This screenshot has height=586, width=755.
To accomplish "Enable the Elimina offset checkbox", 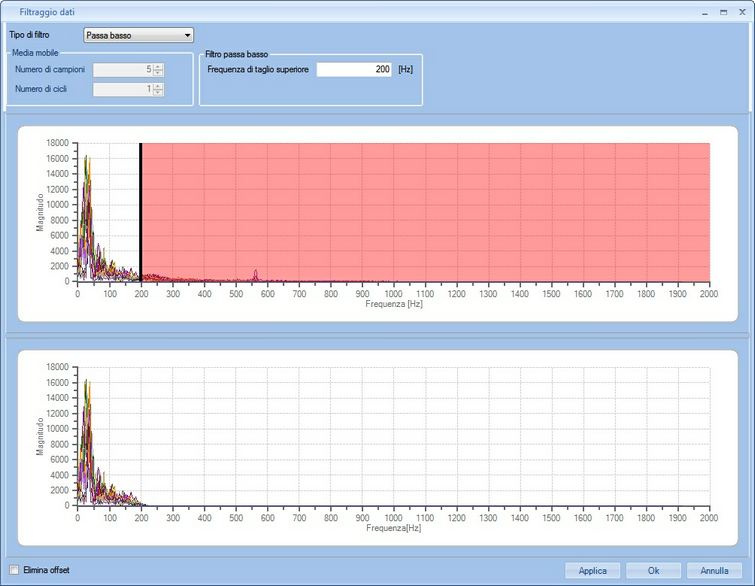I will coord(14,570).
